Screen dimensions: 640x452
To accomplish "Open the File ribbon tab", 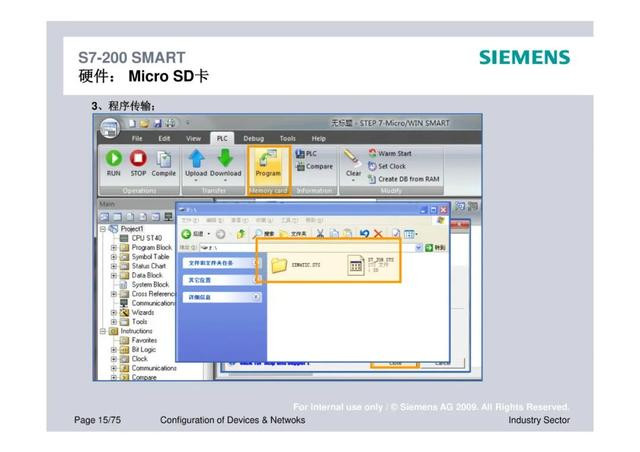I will pos(137,138).
